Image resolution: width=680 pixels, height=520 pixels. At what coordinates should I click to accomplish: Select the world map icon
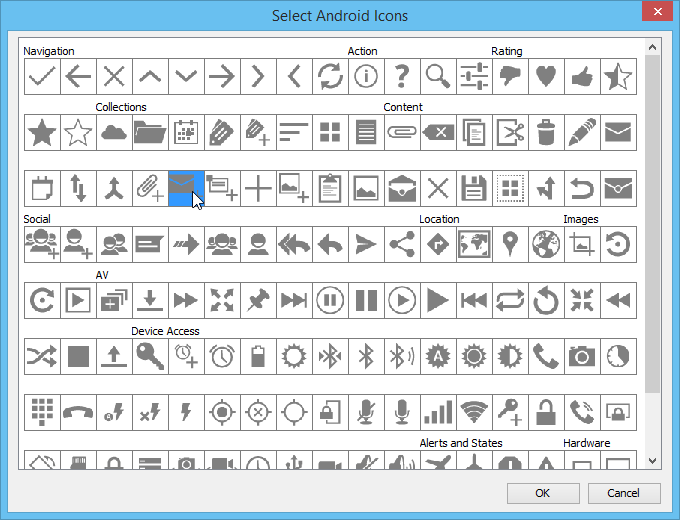tap(474, 244)
